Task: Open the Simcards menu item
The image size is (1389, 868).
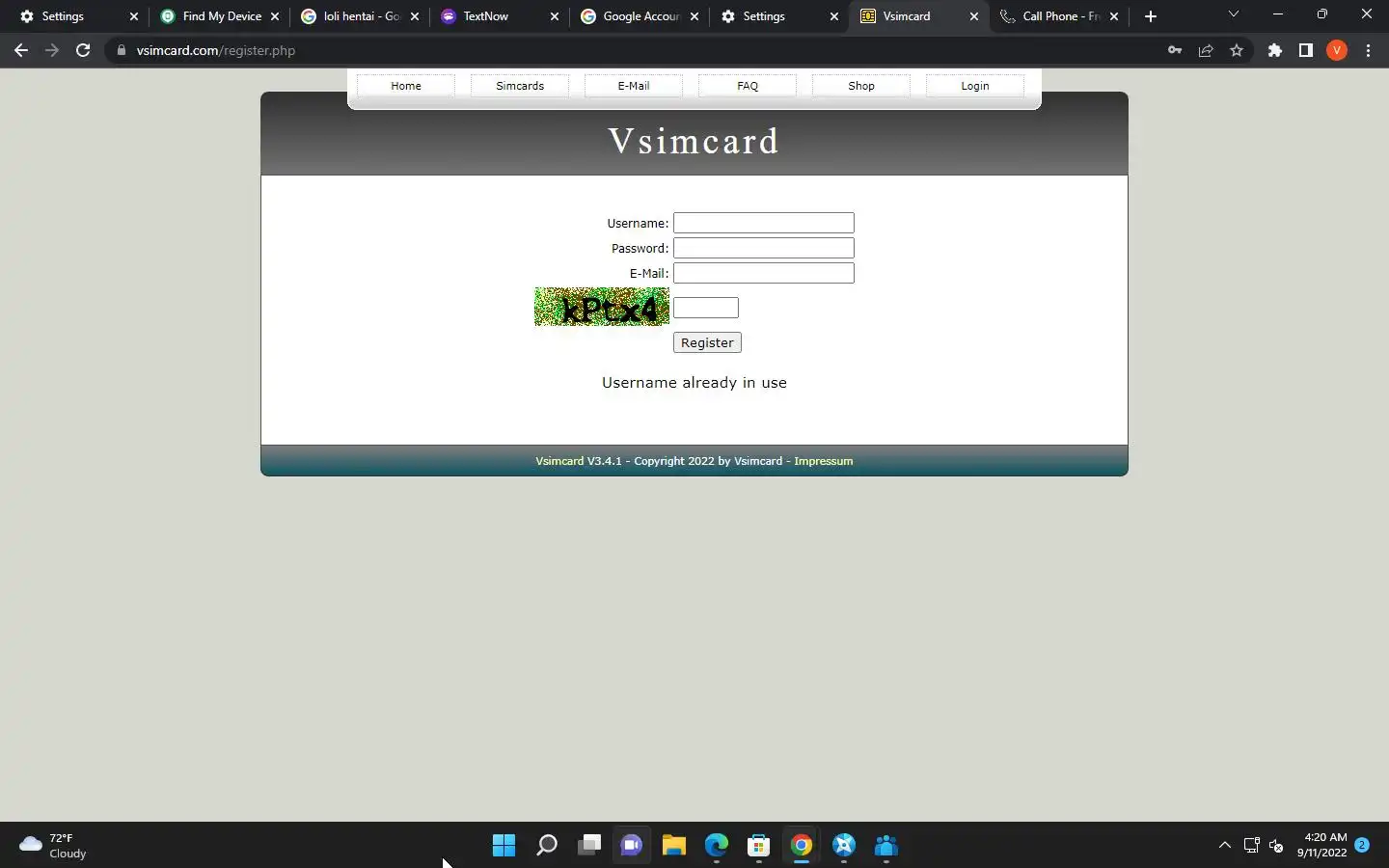Action: click(x=520, y=86)
